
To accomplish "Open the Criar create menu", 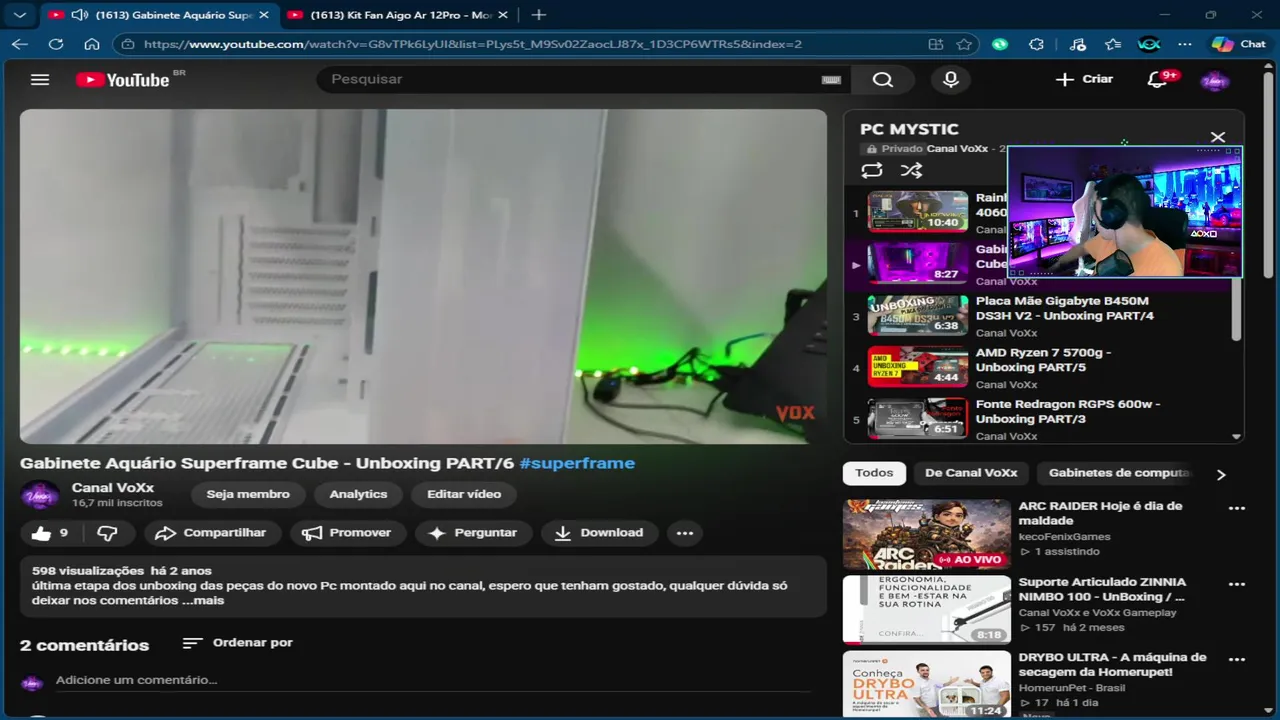I will click(1085, 79).
